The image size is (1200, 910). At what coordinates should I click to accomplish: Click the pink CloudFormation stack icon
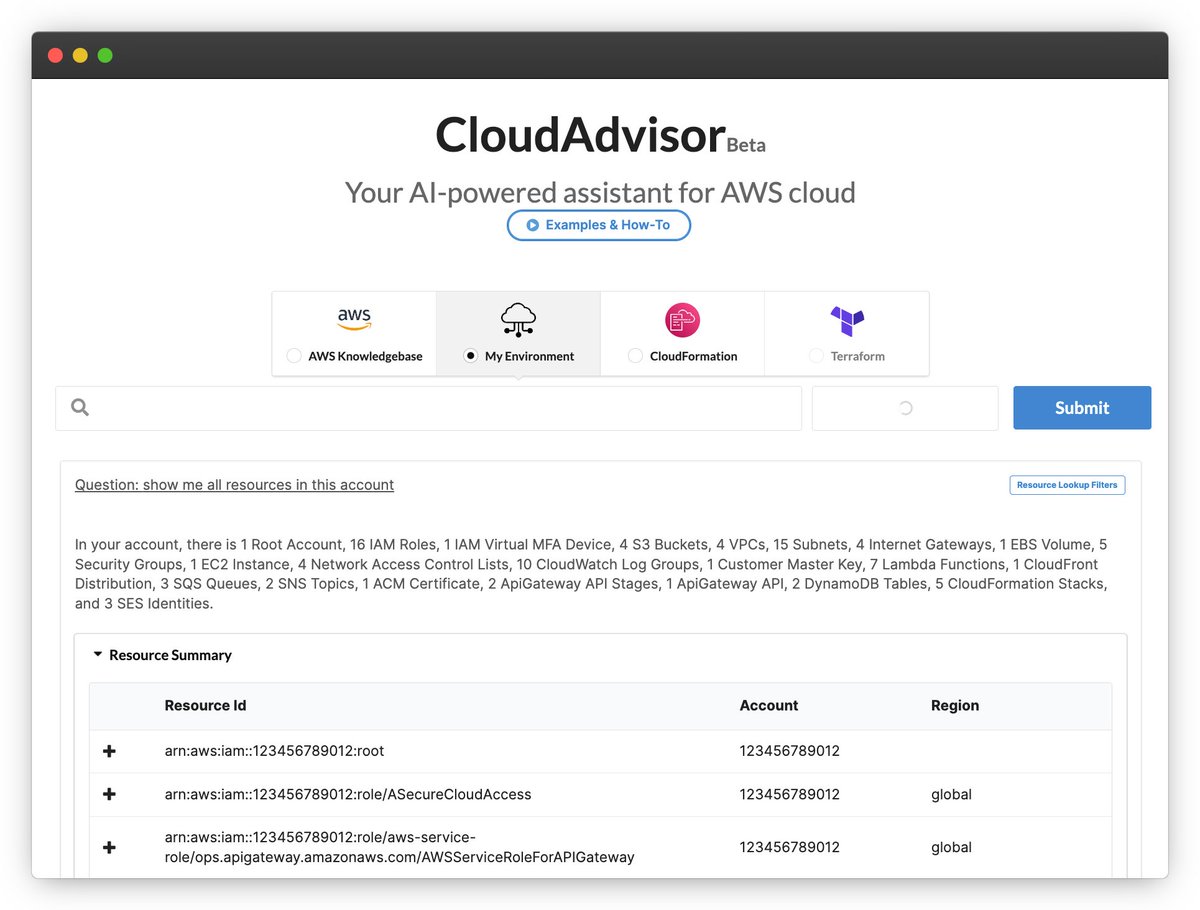[x=682, y=318]
